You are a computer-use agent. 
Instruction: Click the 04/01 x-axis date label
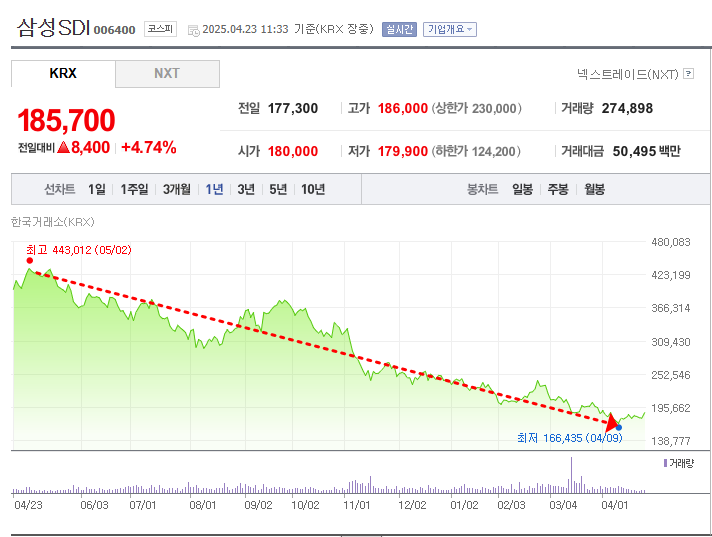[615, 505]
